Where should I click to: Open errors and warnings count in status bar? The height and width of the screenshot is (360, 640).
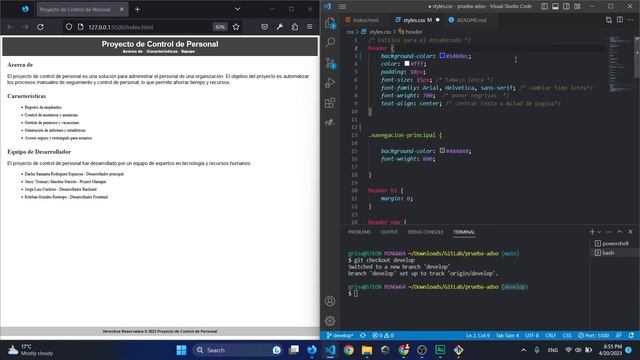click(383, 336)
